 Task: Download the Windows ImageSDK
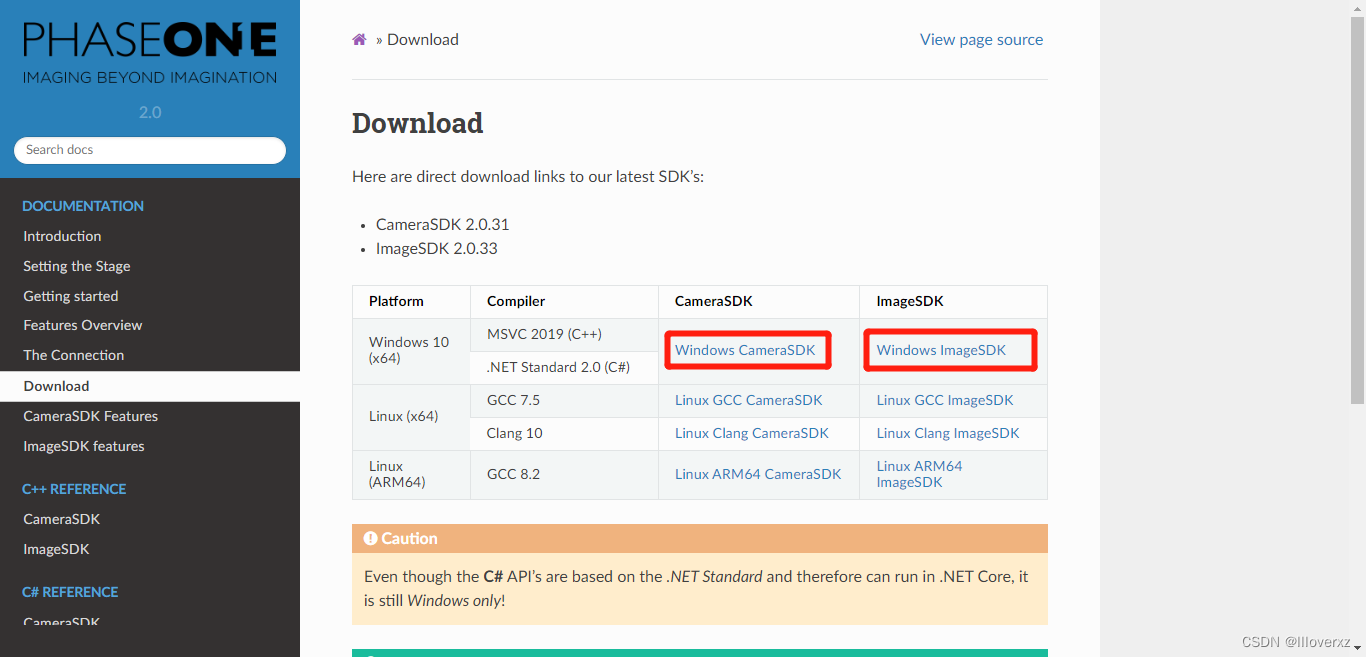coord(941,350)
